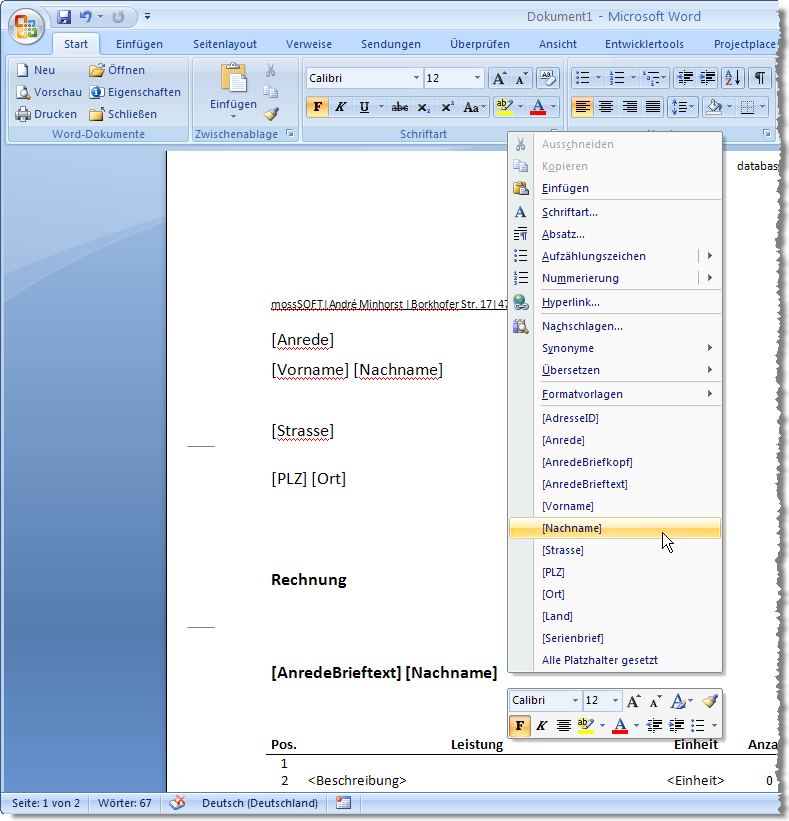Screen dimensions: 789x821
Task: Switch to the Seitenlayout tab
Action: (x=224, y=44)
